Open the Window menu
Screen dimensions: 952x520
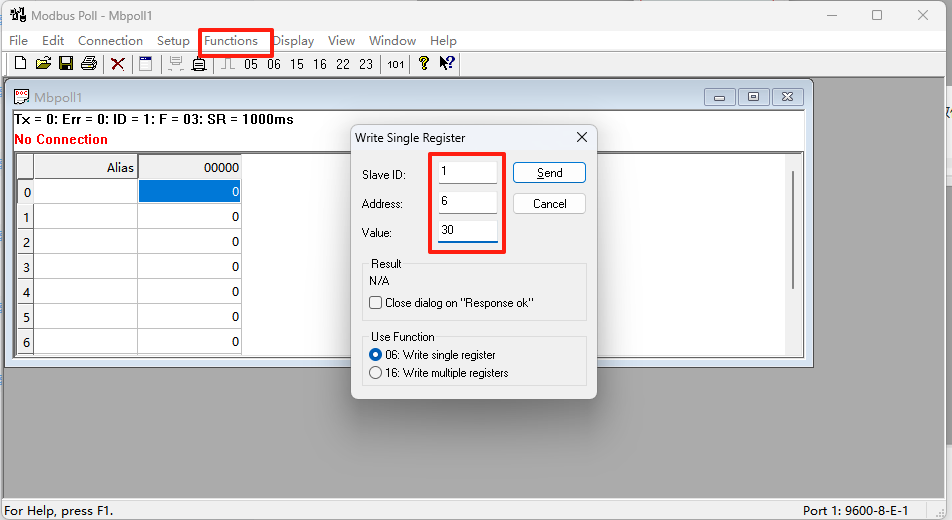[392, 41]
